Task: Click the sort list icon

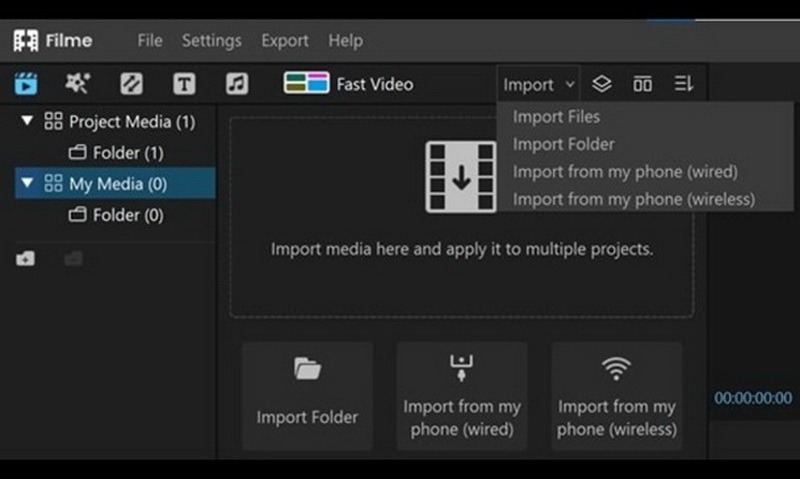Action: tap(683, 84)
